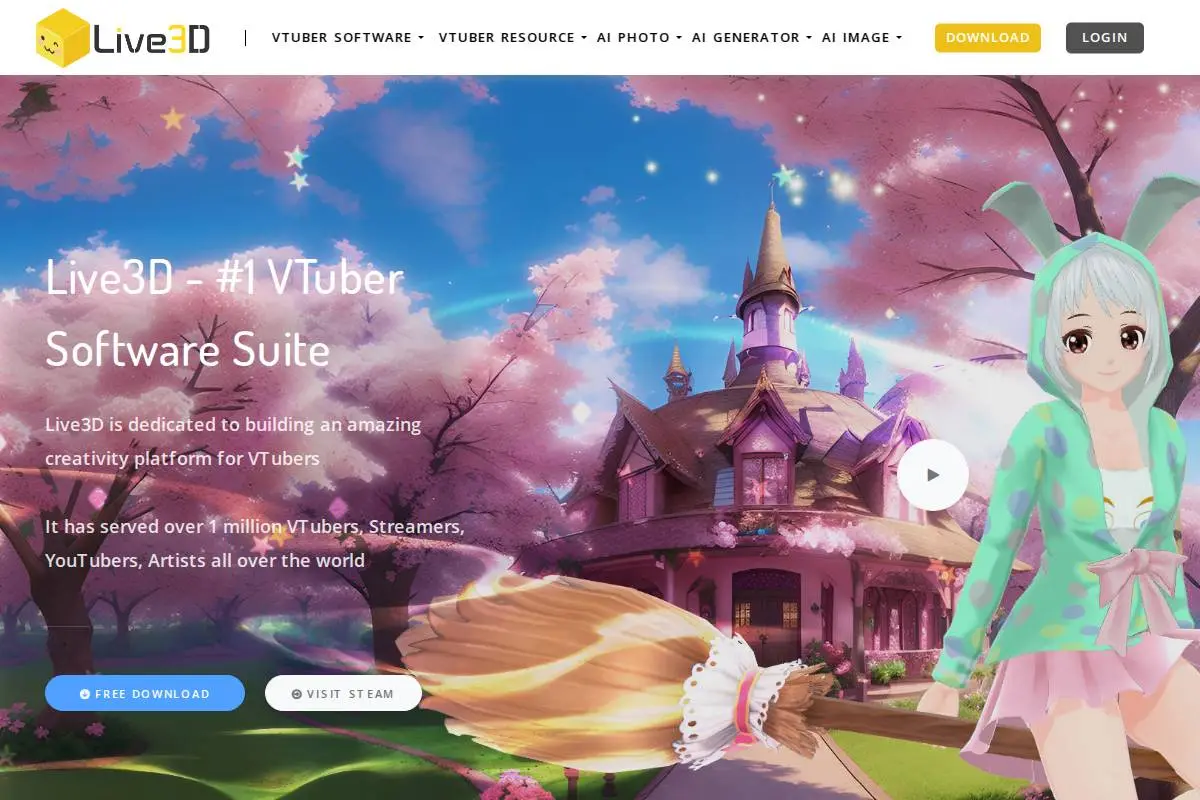Click the Visit Steam button
This screenshot has height=800, width=1200.
pos(343,693)
